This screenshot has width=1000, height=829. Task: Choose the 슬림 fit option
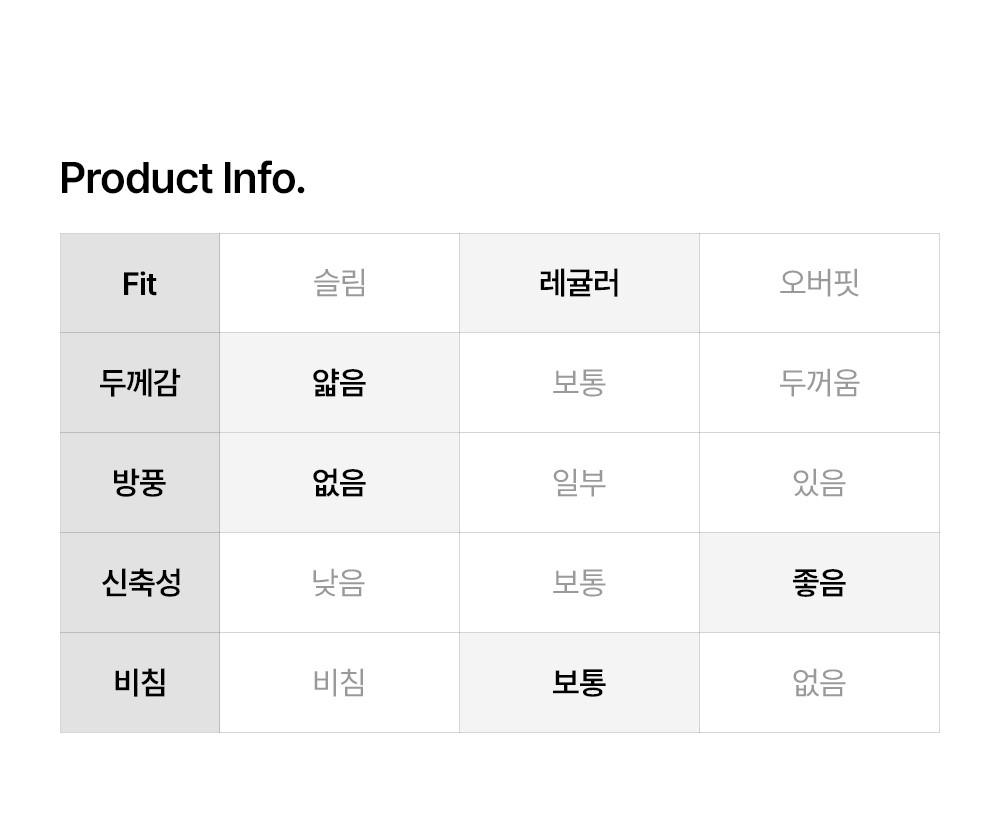click(339, 284)
